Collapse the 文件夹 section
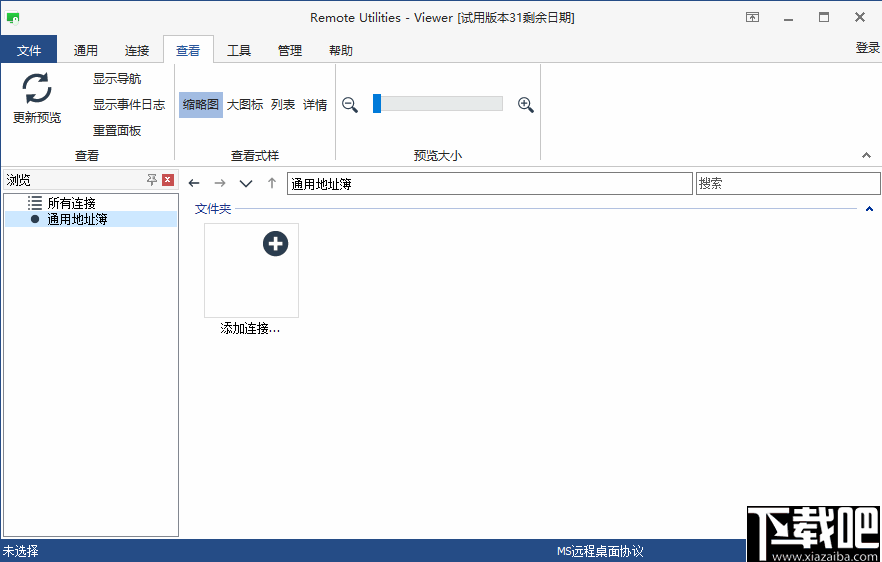Viewport: 882px width, 562px height. pos(869,209)
